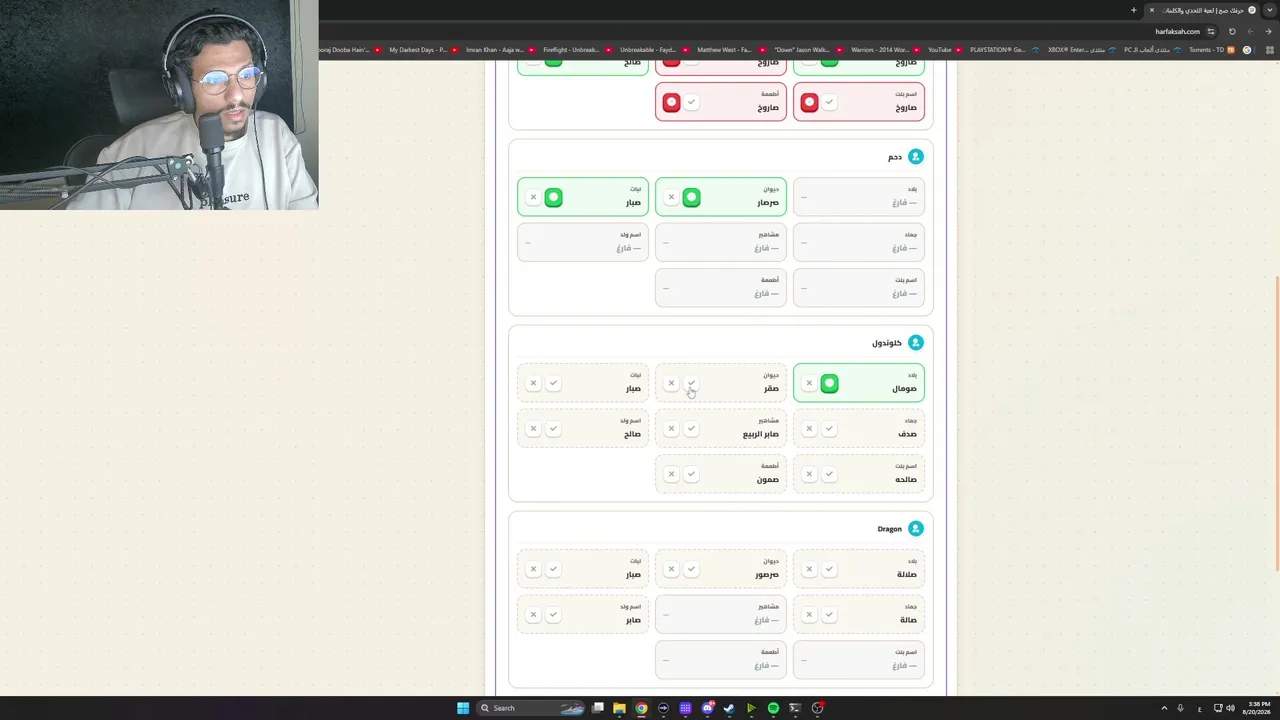Screen dimensions: 1280x720
Task: Reject the صومال country answer with X
Action: 809,383
